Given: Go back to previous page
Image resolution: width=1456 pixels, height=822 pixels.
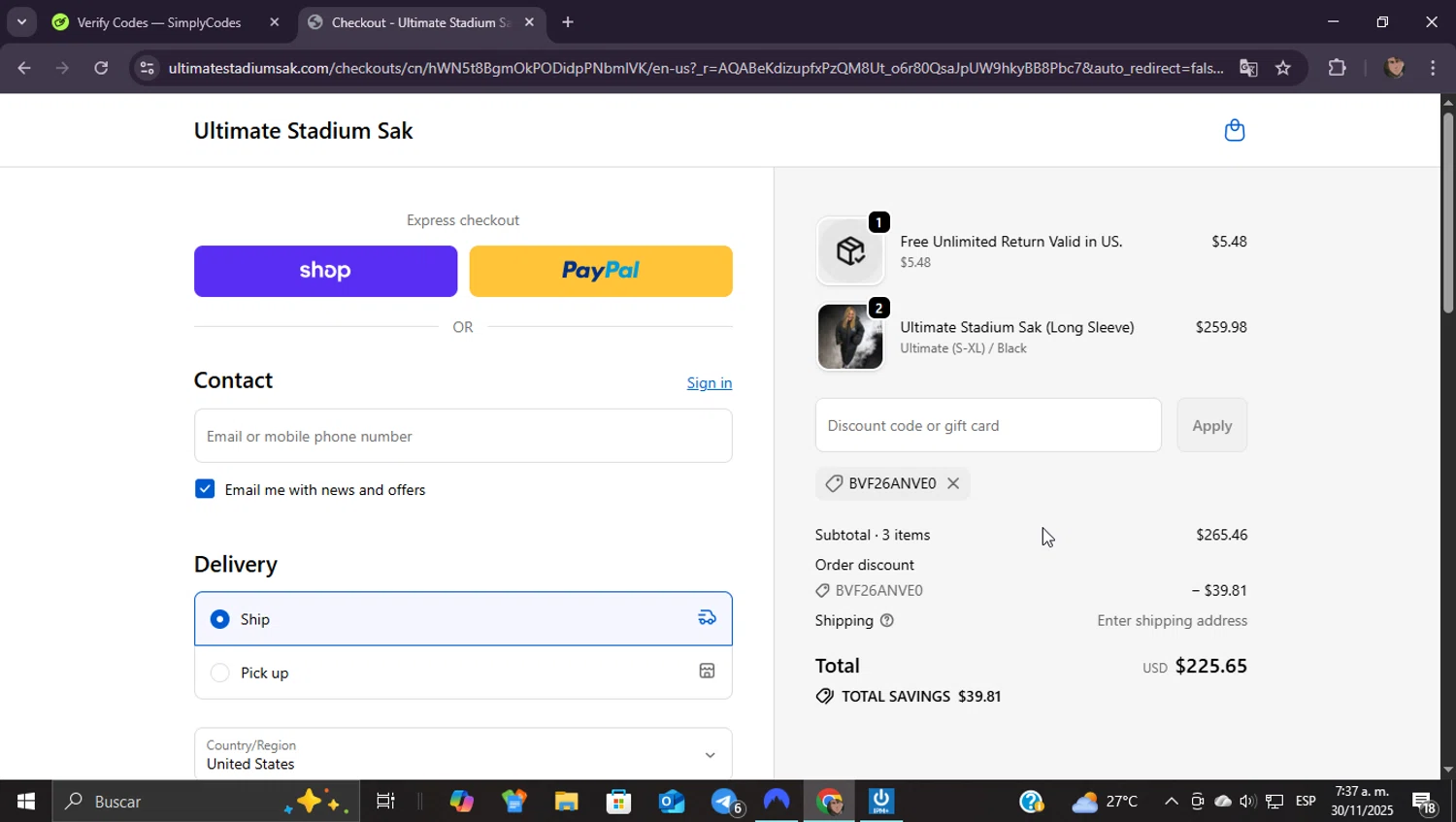Looking at the screenshot, I should [x=23, y=68].
